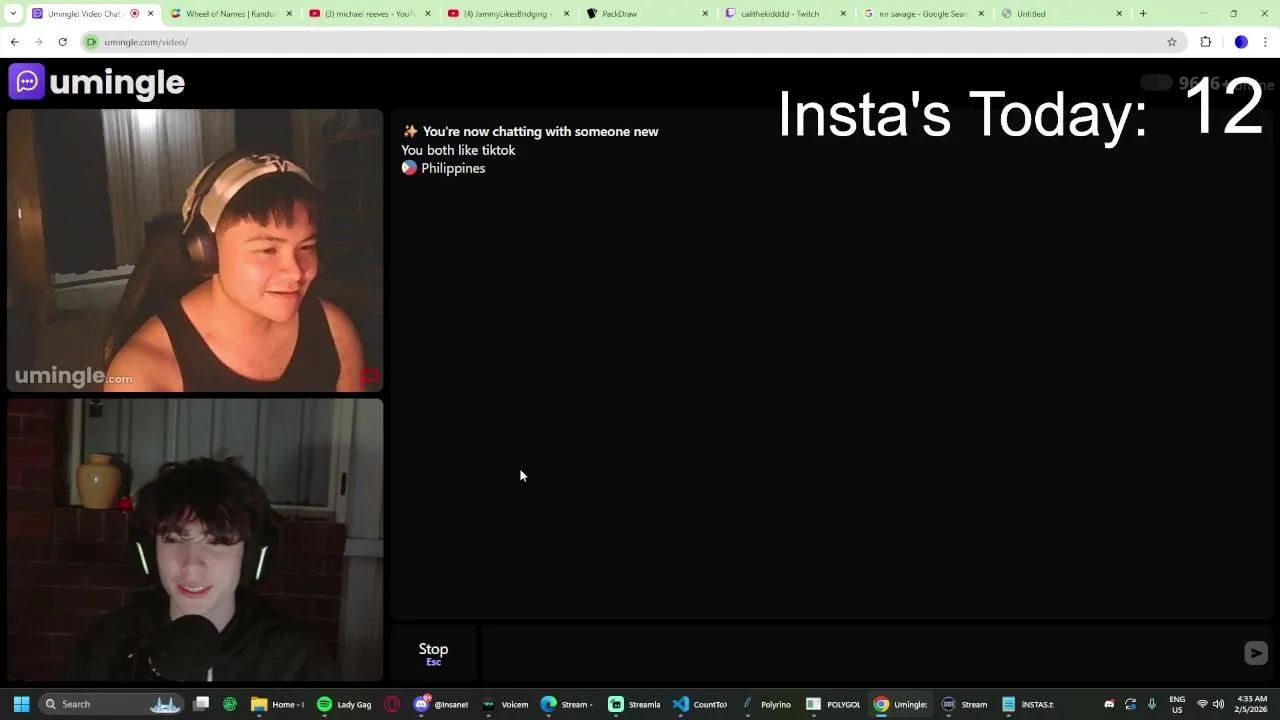The width and height of the screenshot is (1280, 720).
Task: Click the ENG US language indicator
Action: click(1177, 704)
